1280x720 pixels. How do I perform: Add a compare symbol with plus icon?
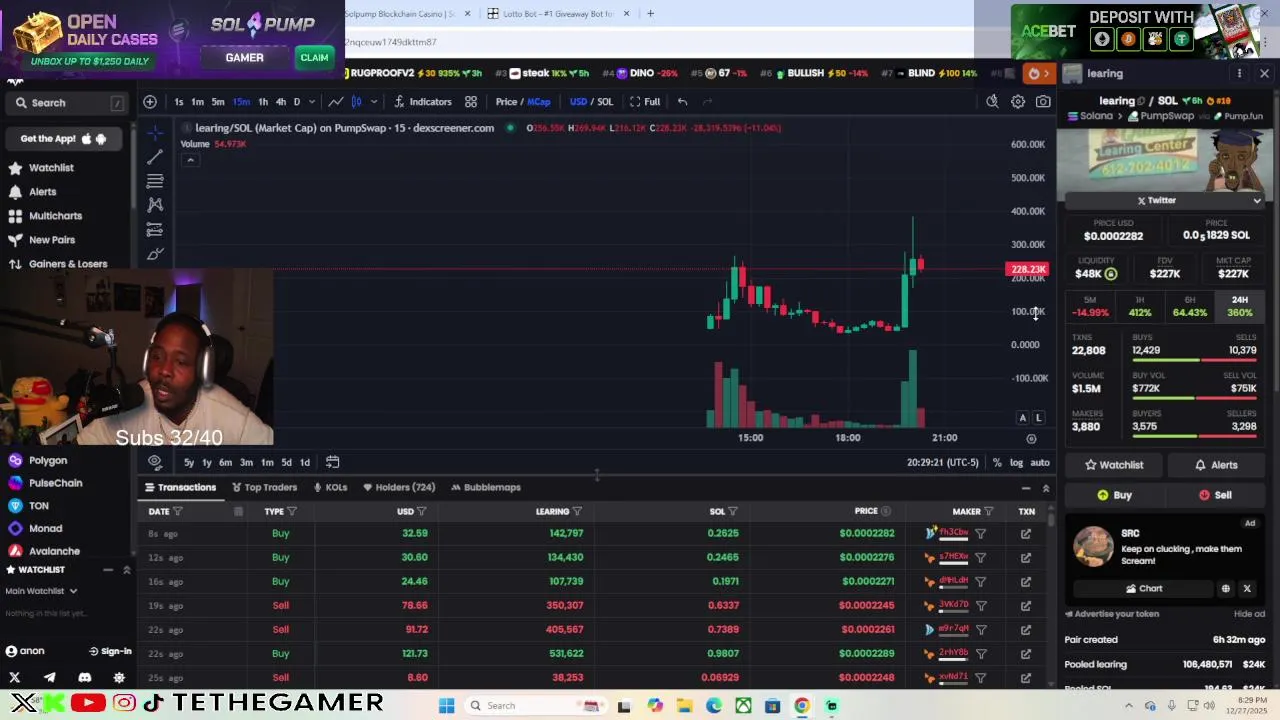tap(150, 101)
